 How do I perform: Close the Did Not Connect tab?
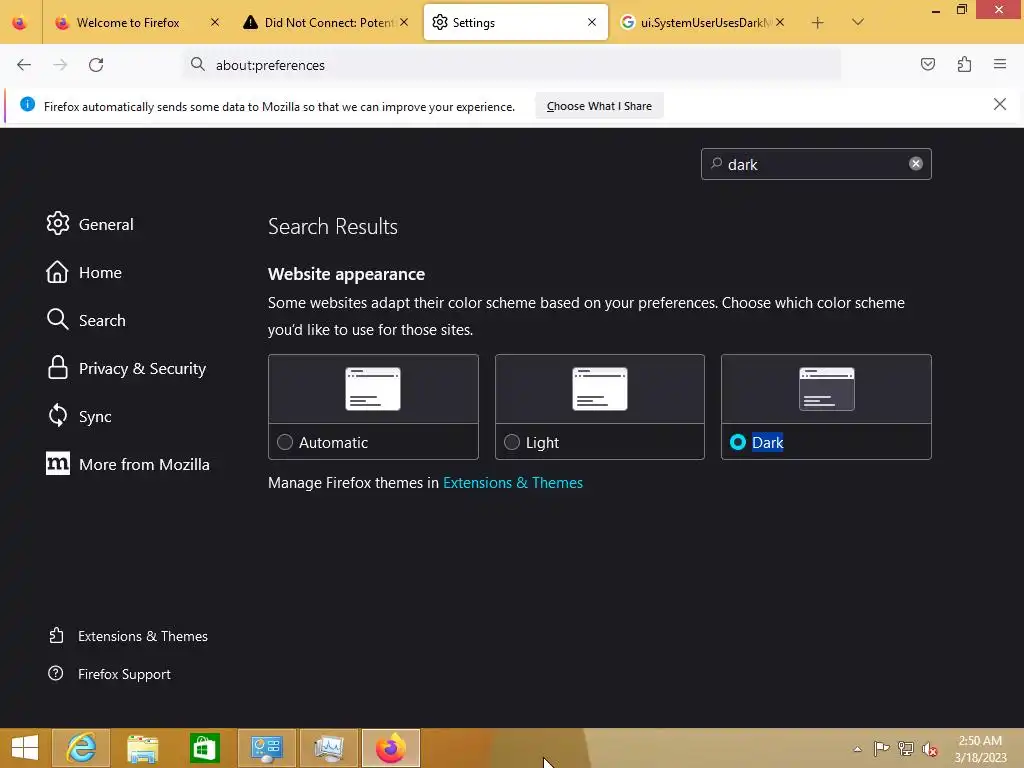coord(404,22)
